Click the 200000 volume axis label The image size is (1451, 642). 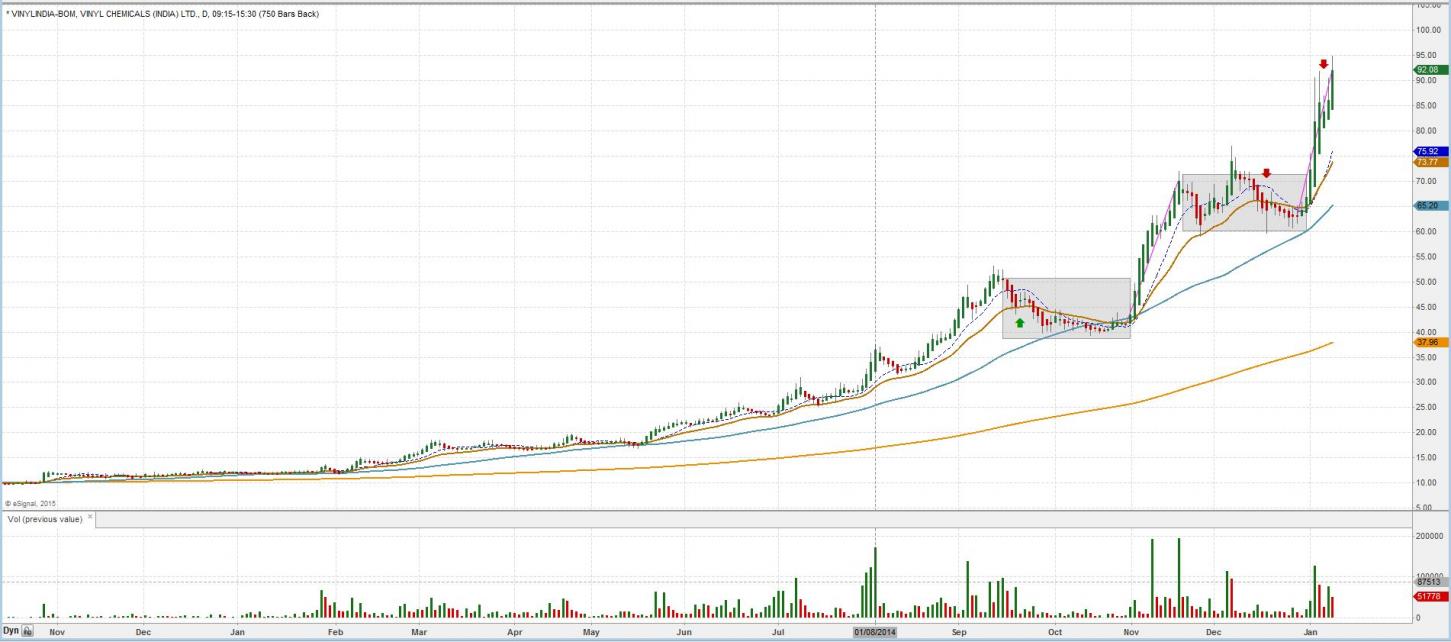[1430, 537]
